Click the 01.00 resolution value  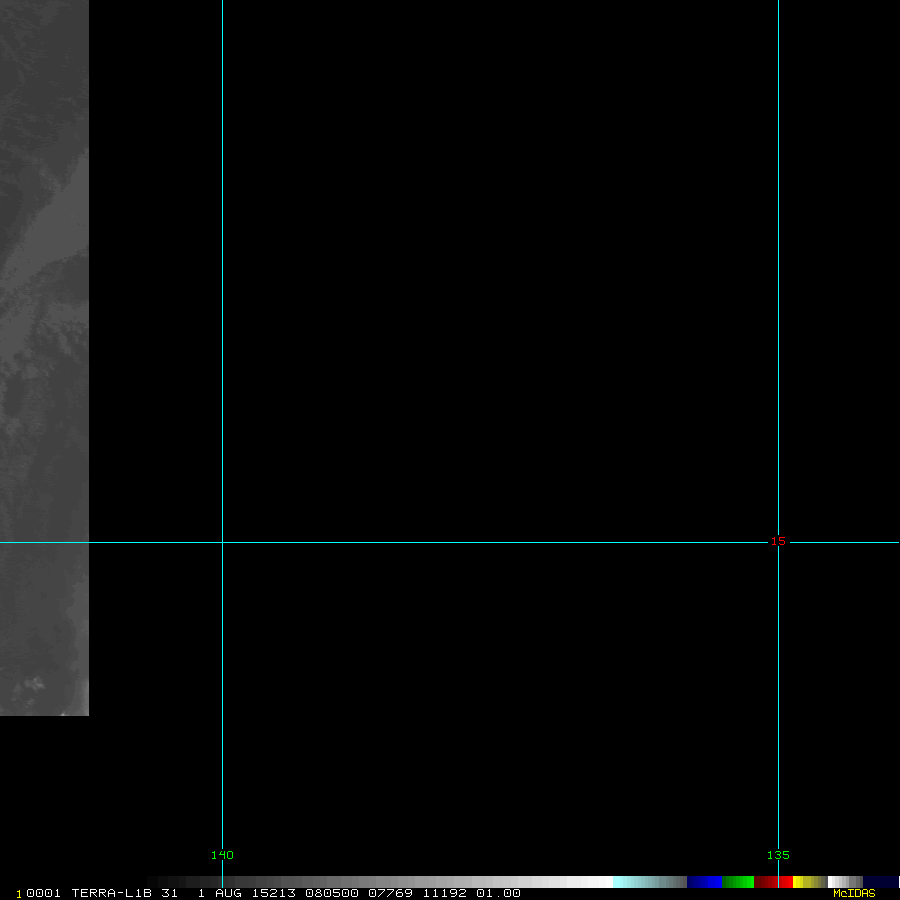coord(498,893)
